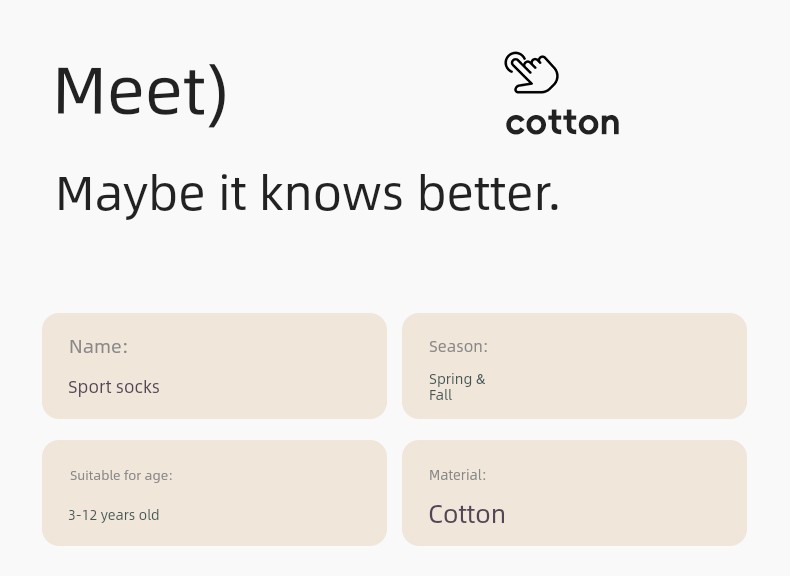Select the Name info card
The image size is (790, 576).
(x=215, y=366)
